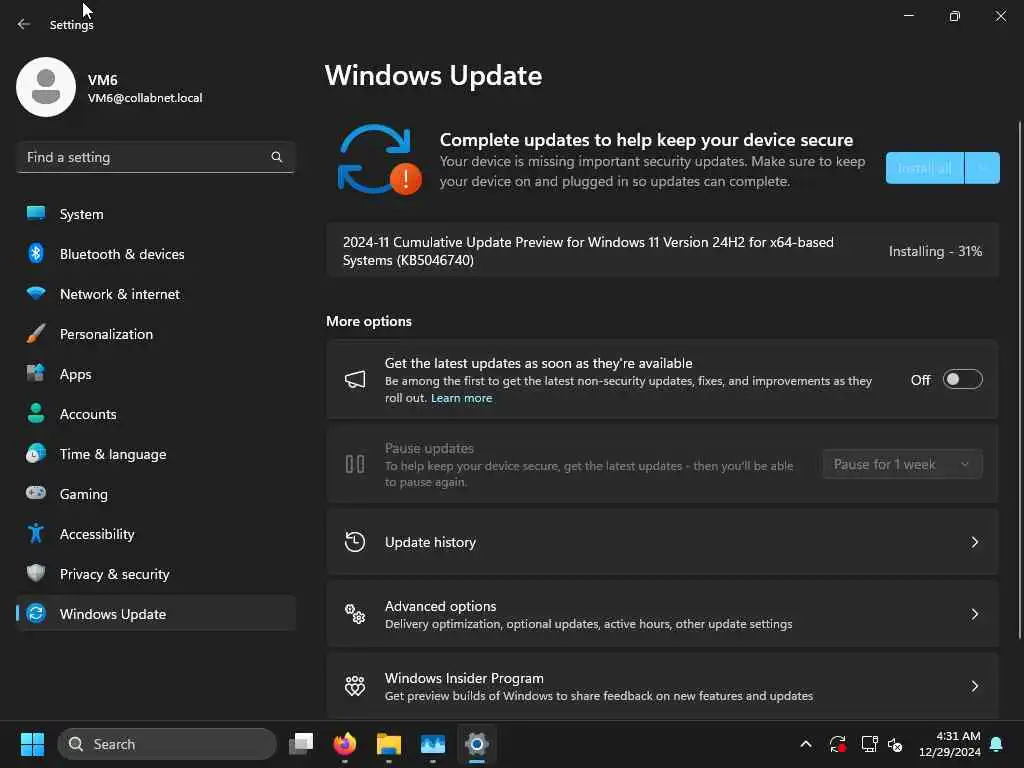Open notification bell in system tray
The height and width of the screenshot is (768, 1024).
[x=997, y=744]
